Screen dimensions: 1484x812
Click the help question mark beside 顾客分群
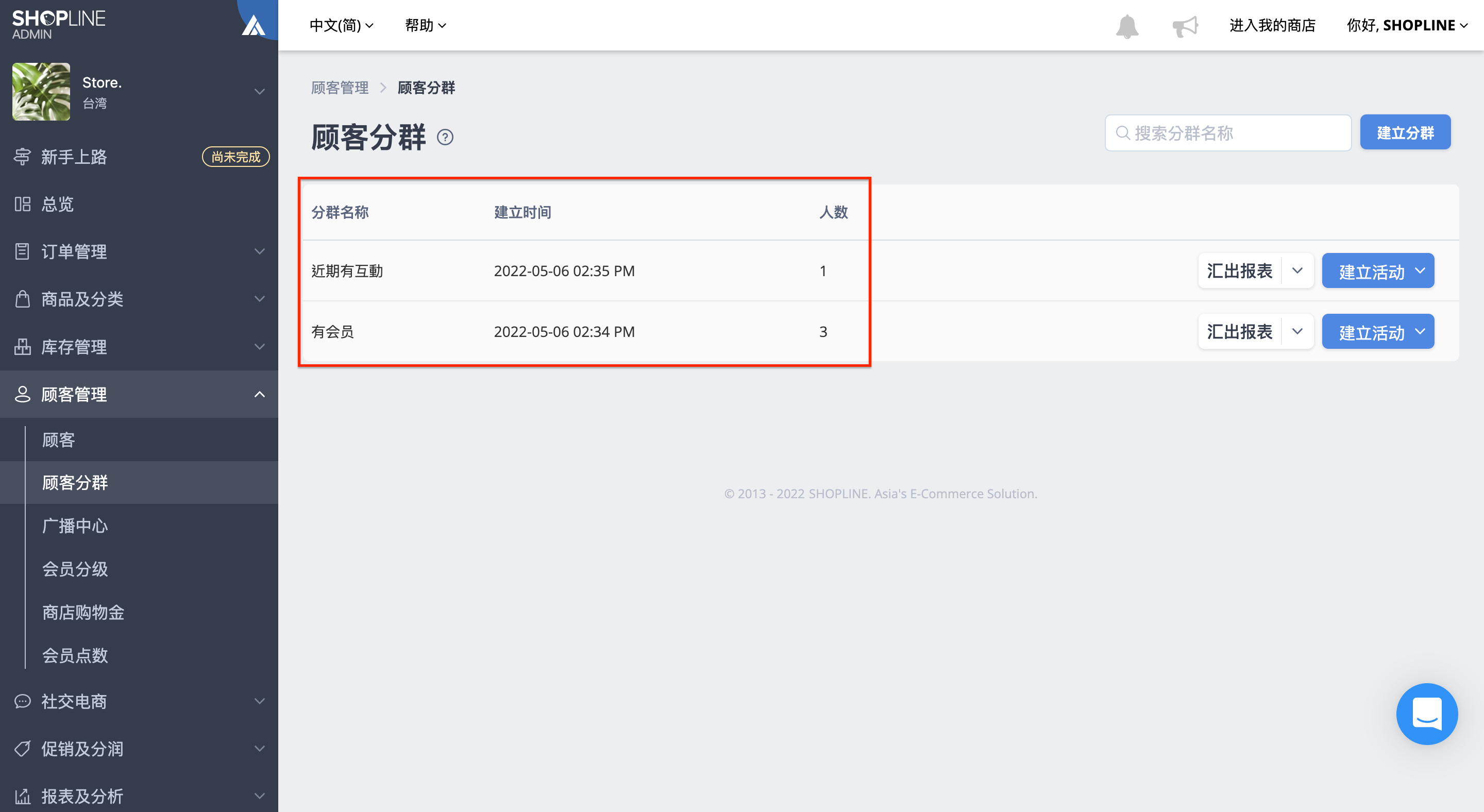445,137
